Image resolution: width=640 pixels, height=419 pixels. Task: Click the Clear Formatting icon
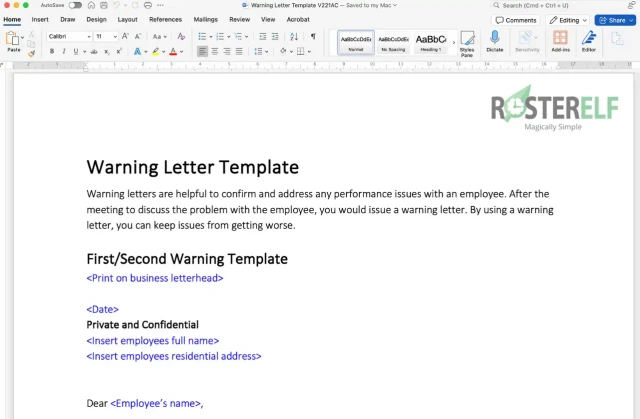pyautogui.click(x=181, y=36)
